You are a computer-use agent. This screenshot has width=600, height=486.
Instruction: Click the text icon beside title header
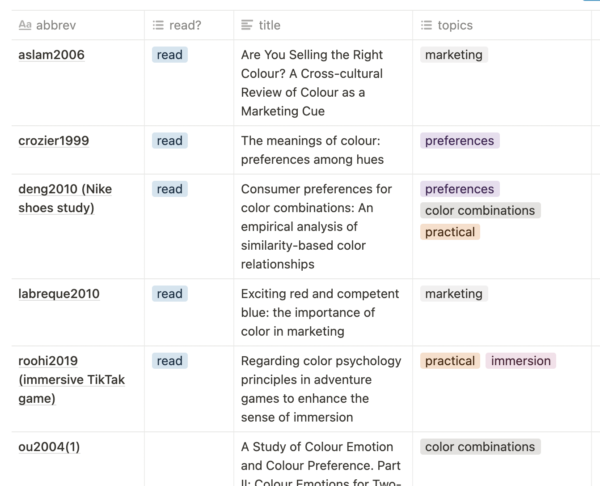247,25
